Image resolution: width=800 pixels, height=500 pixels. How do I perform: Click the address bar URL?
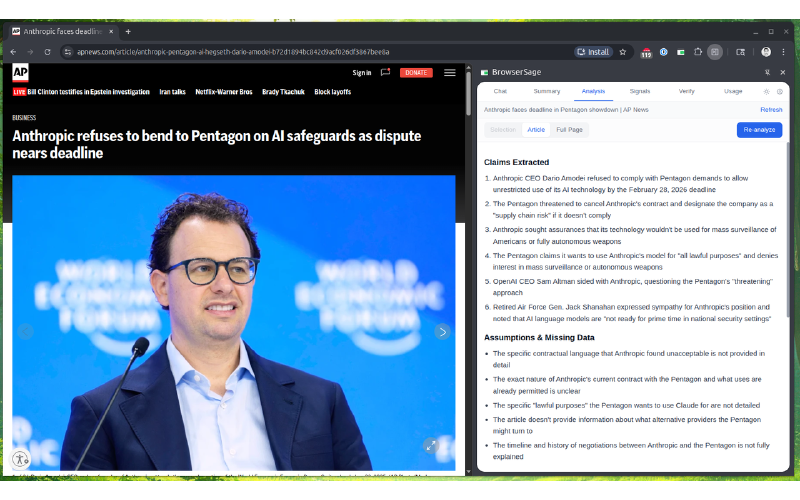[233, 52]
